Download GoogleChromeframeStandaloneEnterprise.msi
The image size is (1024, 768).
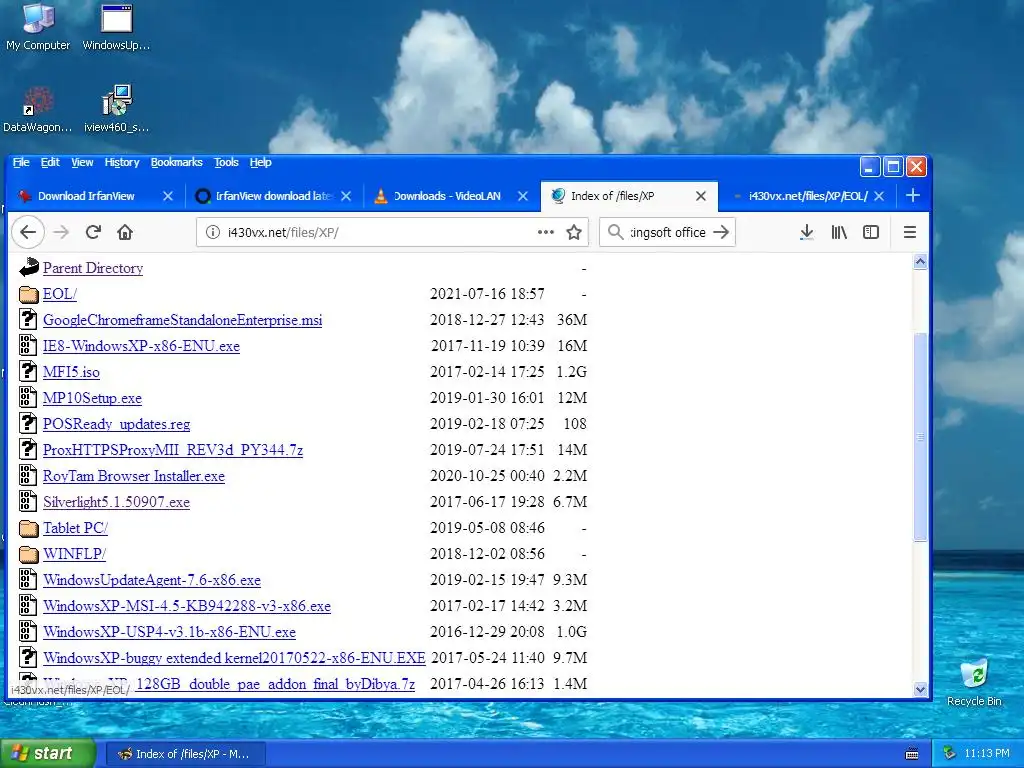coord(182,320)
